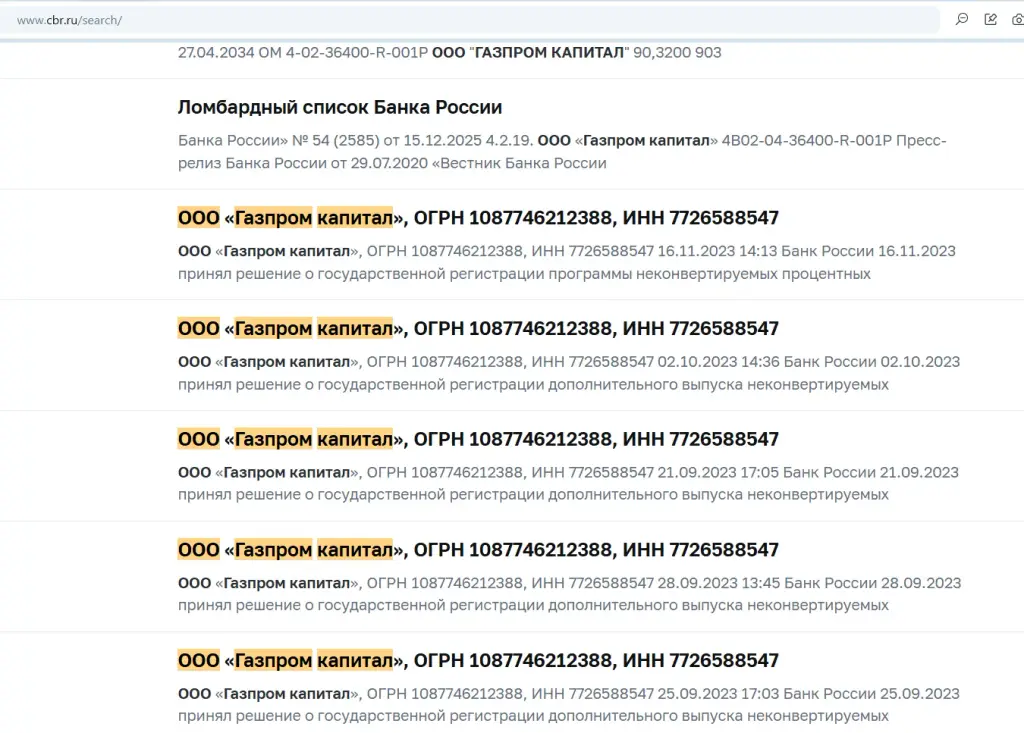Click snippet text '27.04.2034 ОМ 4-02-36400-R-001P'

click(303, 52)
